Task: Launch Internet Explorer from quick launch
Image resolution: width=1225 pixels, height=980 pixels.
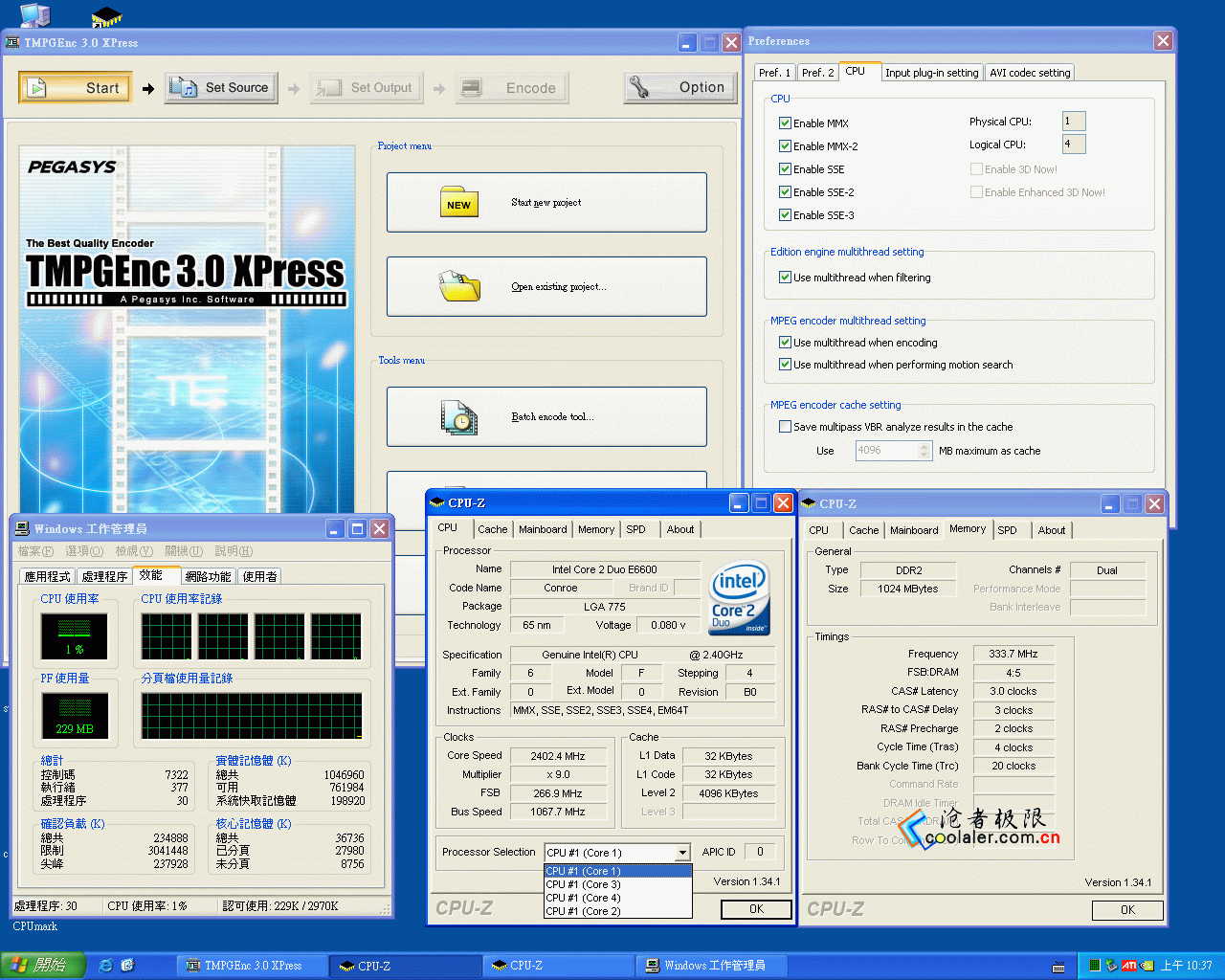Action: 106,966
